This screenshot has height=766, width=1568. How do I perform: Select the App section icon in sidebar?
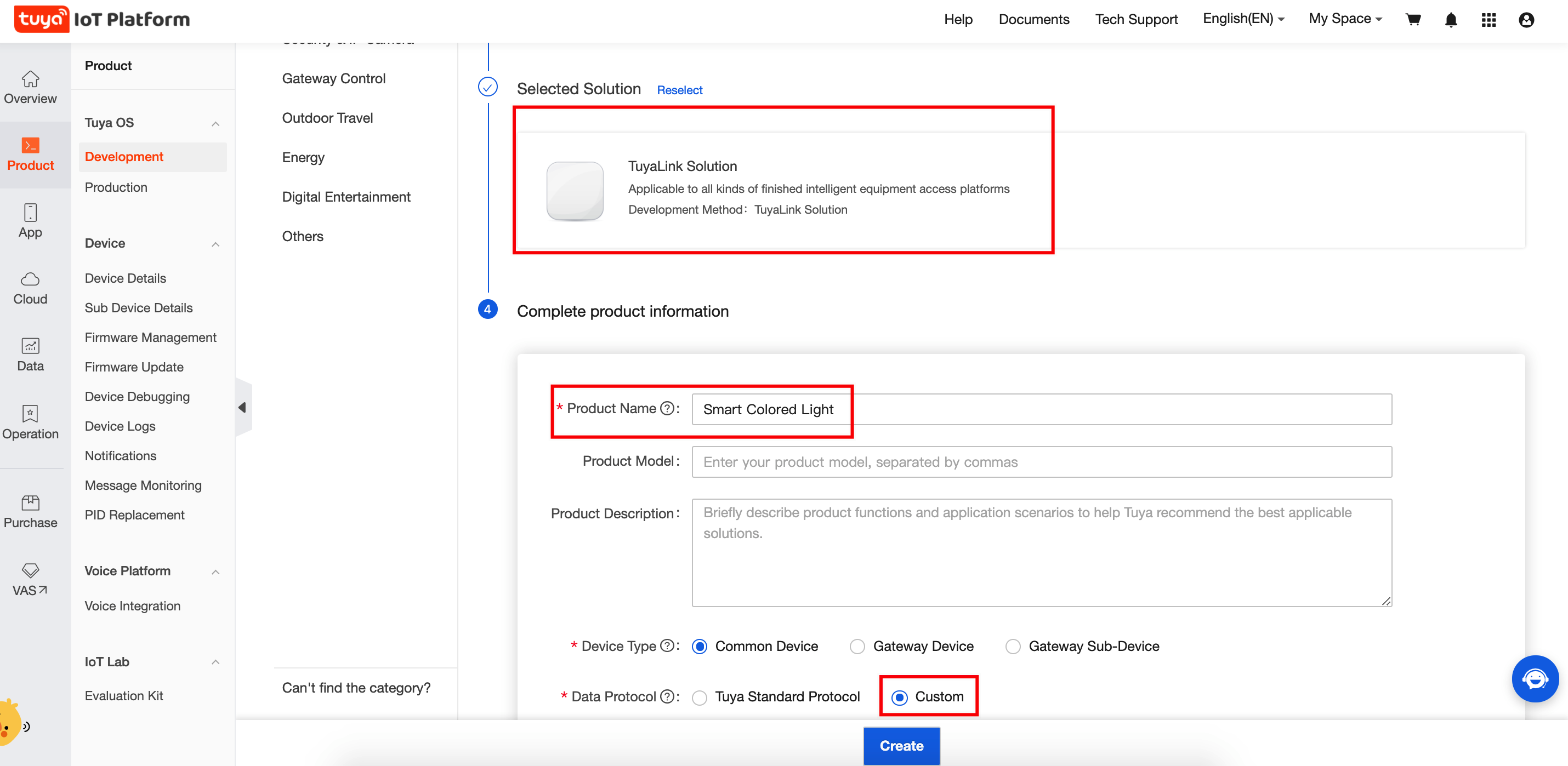[x=30, y=220]
